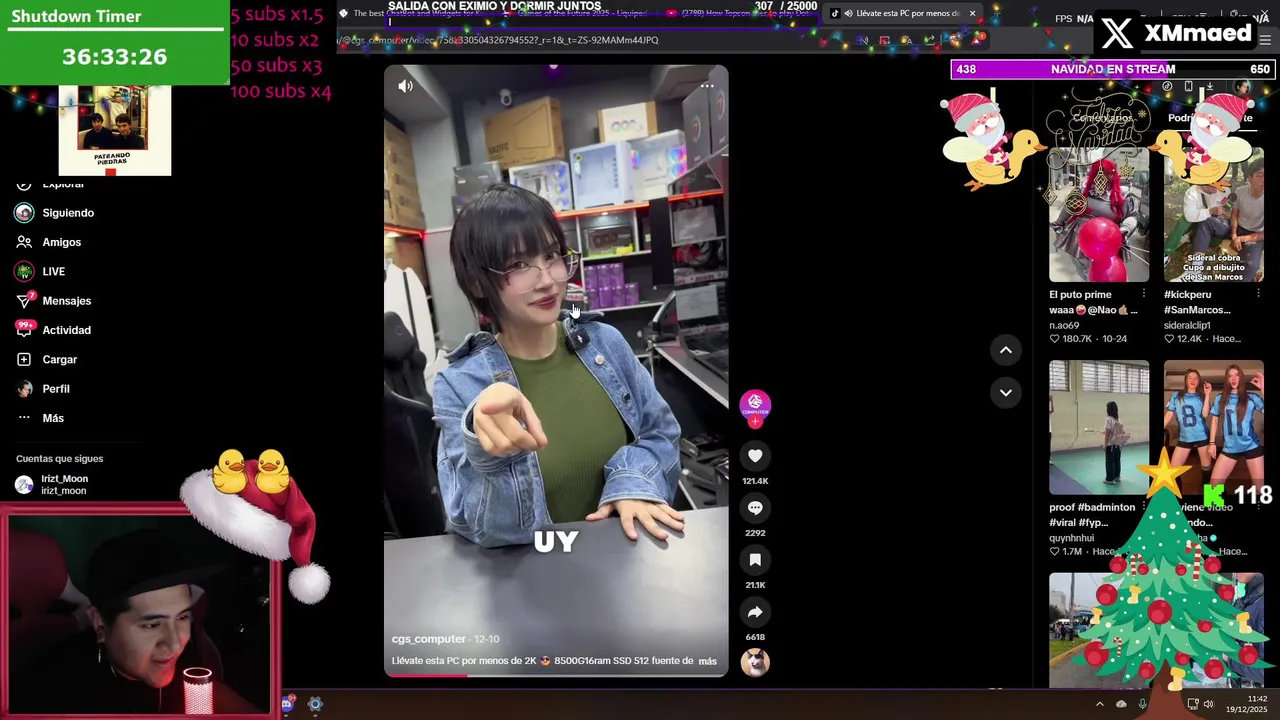Viewport: 1280px width, 720px height.
Task: Click the Actividad notification badge icon
Action: tap(24, 328)
